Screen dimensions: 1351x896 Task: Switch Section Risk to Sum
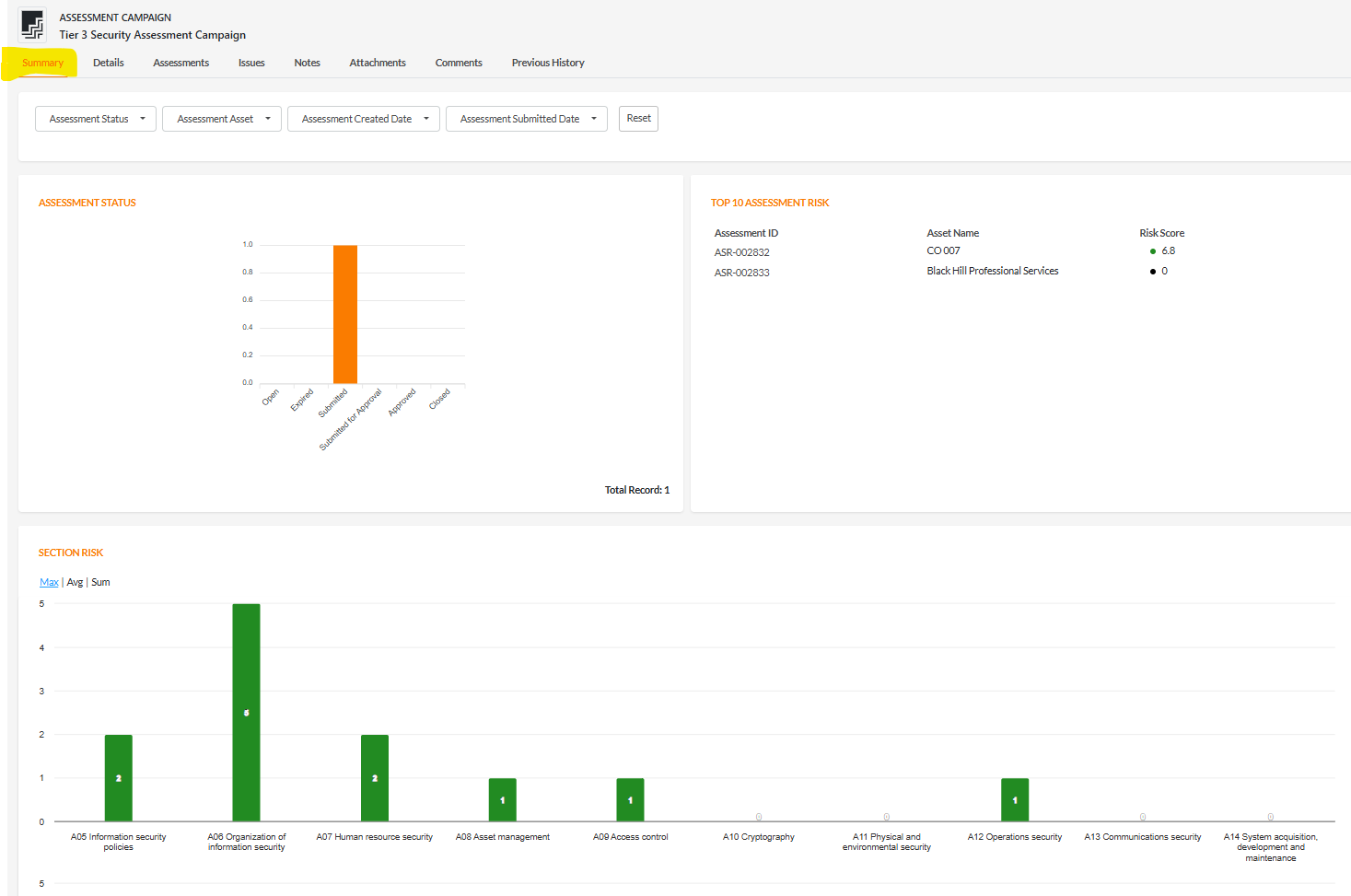(100, 582)
